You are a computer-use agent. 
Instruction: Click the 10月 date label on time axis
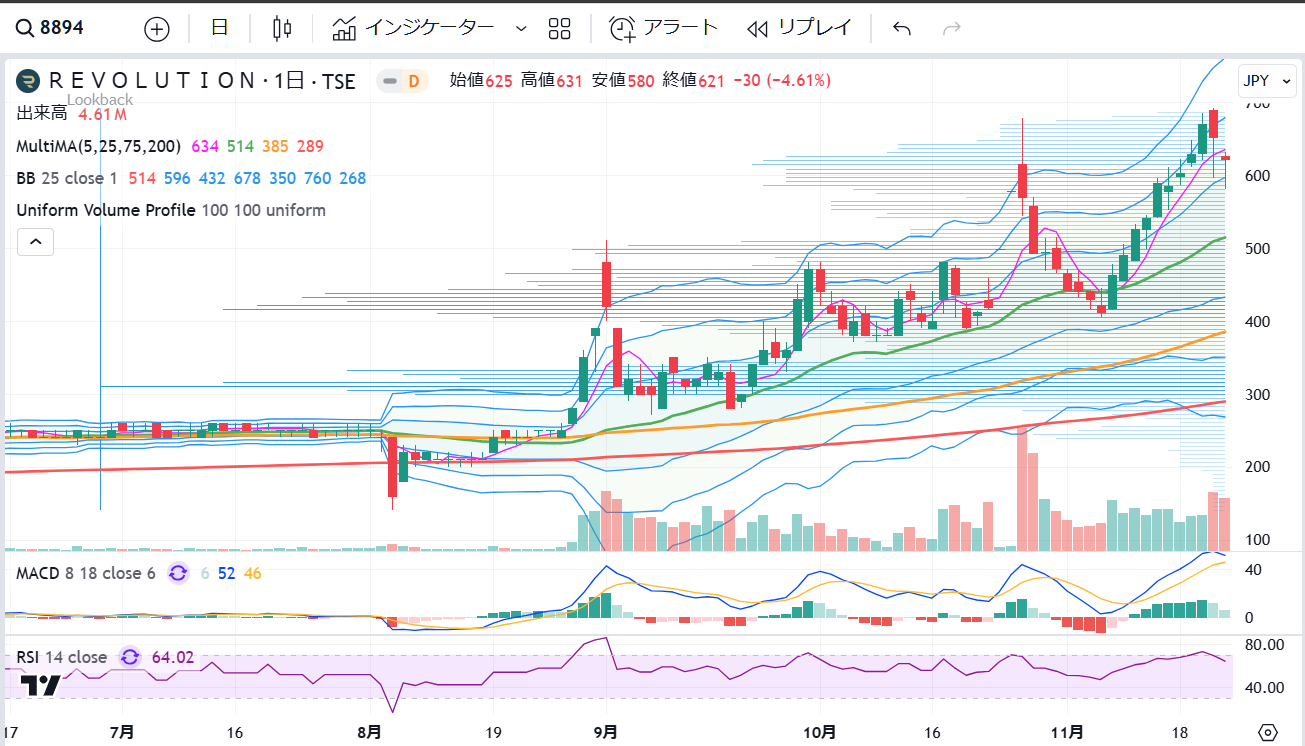coord(819,732)
